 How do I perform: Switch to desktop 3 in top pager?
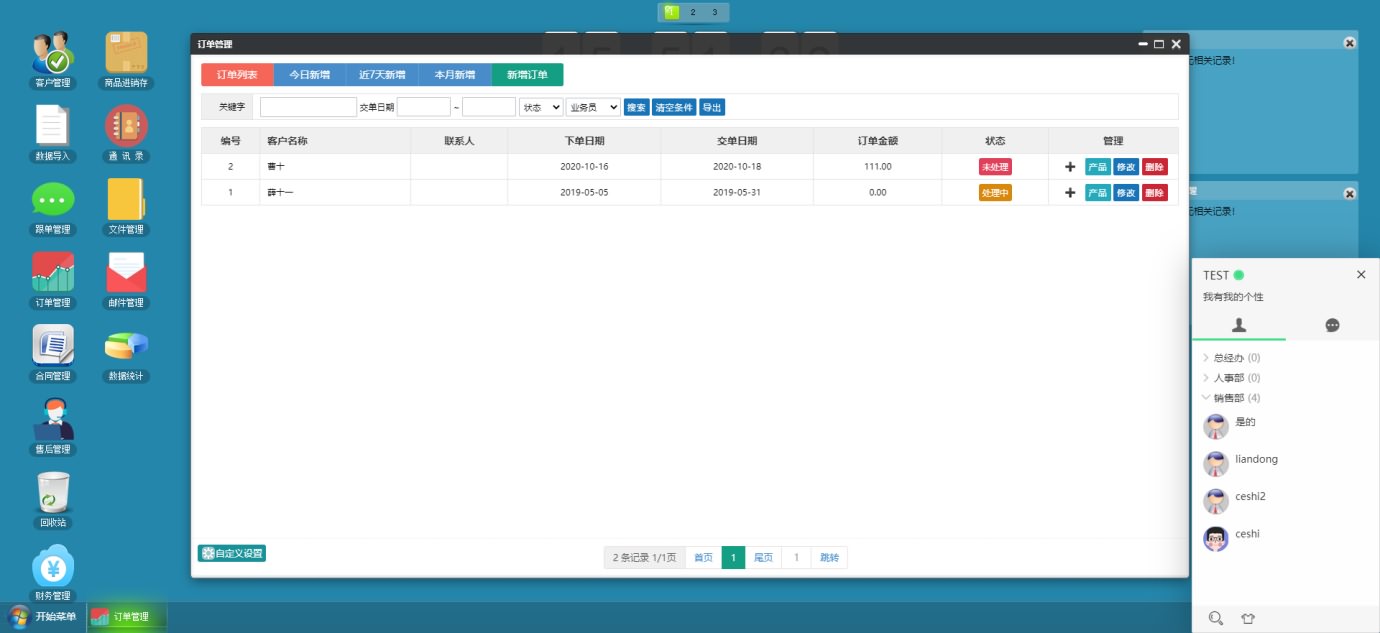point(715,12)
